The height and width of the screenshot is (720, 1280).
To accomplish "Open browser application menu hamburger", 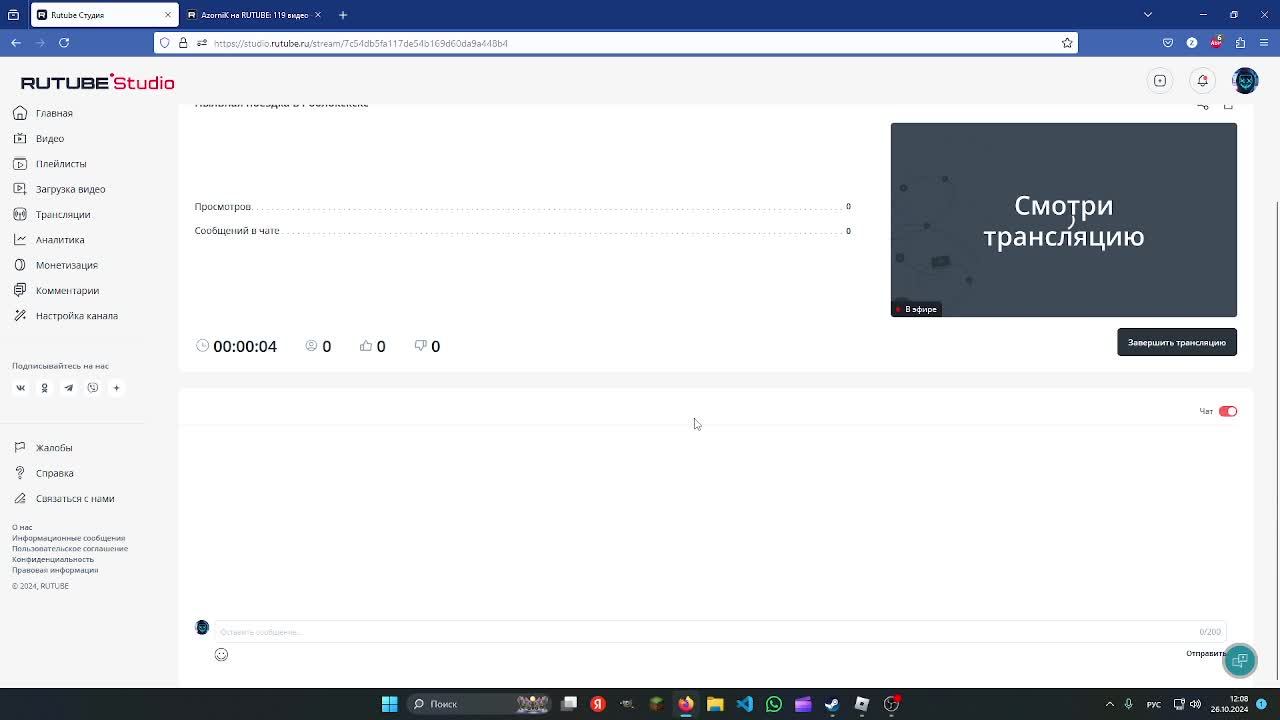I will [1264, 43].
